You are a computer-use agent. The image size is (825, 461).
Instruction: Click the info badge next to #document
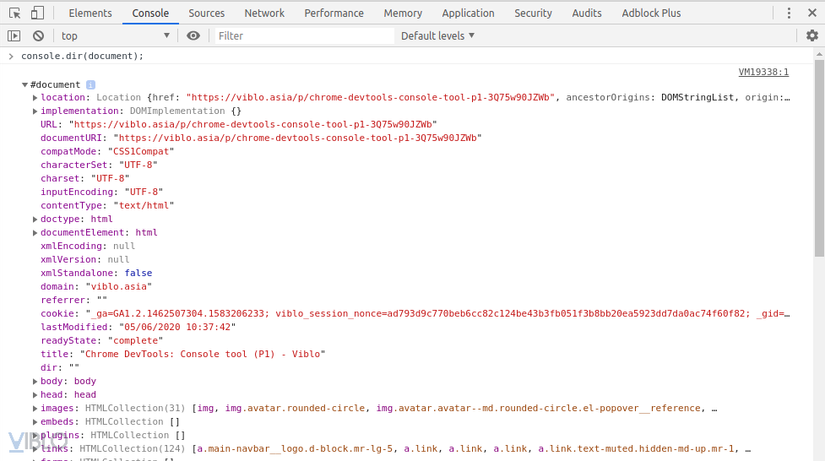point(90,85)
